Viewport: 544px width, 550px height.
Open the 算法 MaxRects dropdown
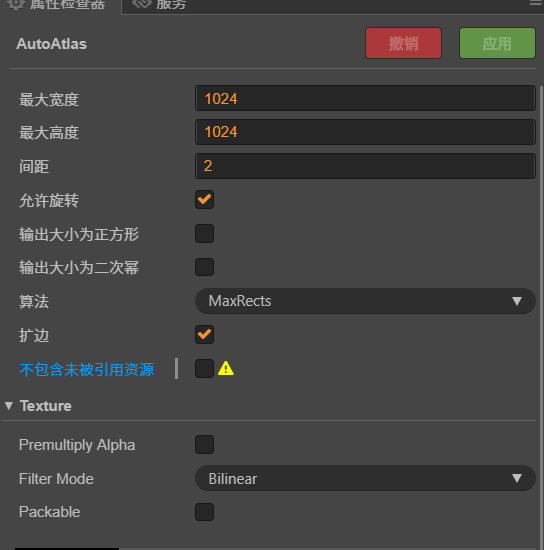point(365,301)
